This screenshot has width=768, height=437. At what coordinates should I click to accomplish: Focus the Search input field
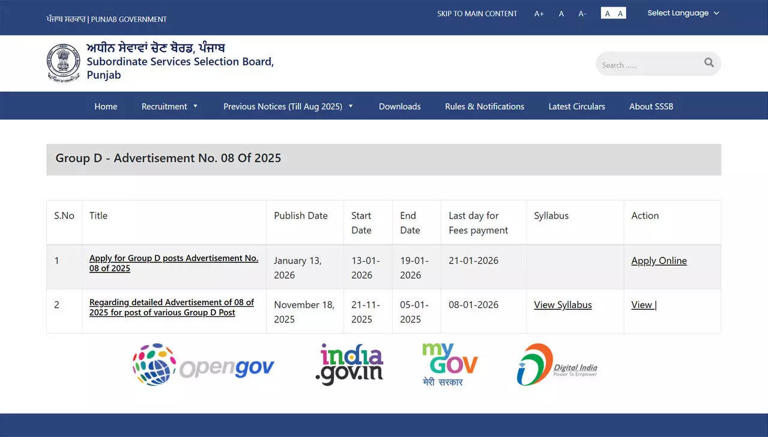[646, 65]
